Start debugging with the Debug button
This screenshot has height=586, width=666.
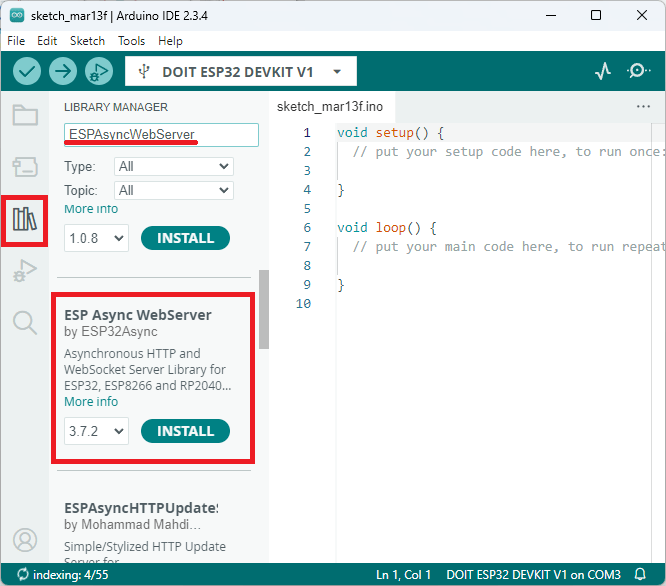[98, 71]
